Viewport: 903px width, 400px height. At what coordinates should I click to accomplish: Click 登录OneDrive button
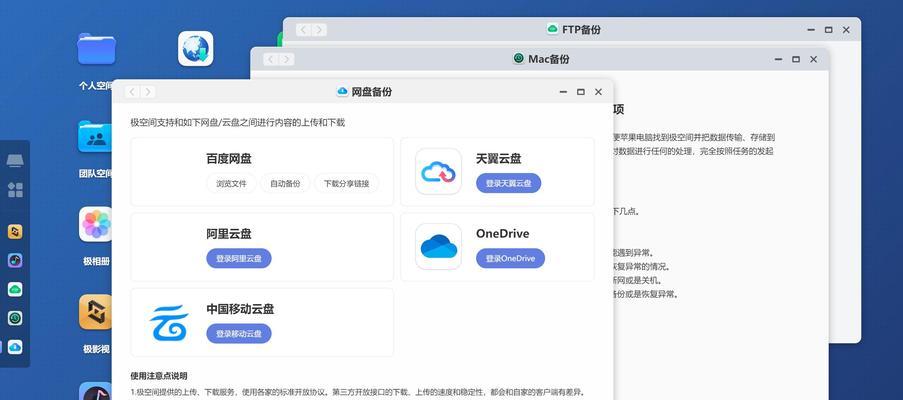[510, 258]
